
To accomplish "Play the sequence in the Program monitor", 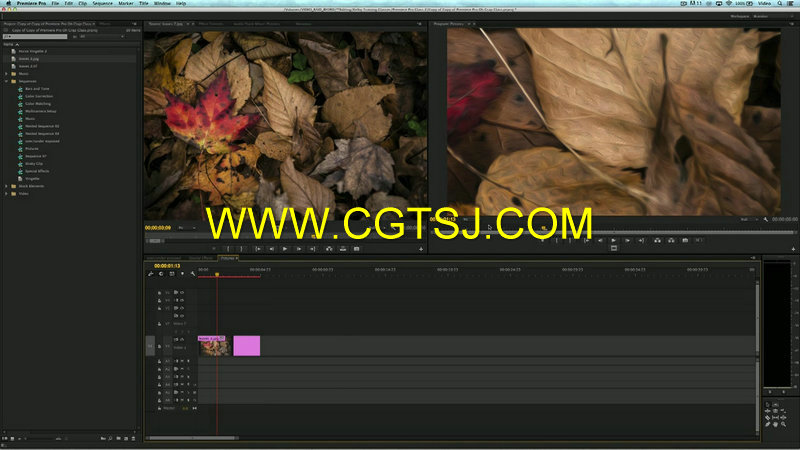I will 614,240.
